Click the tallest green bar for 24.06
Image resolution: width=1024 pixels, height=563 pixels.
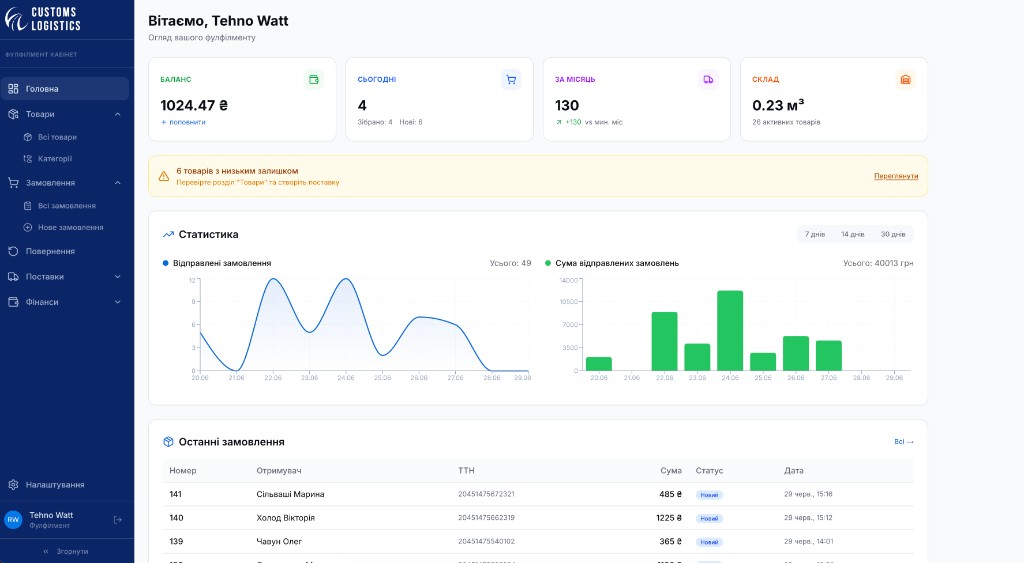(x=729, y=330)
